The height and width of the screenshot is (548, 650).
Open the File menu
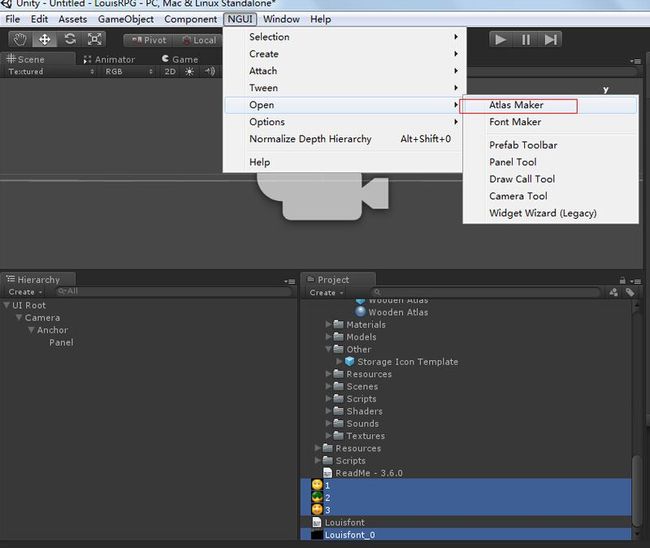[x=12, y=19]
